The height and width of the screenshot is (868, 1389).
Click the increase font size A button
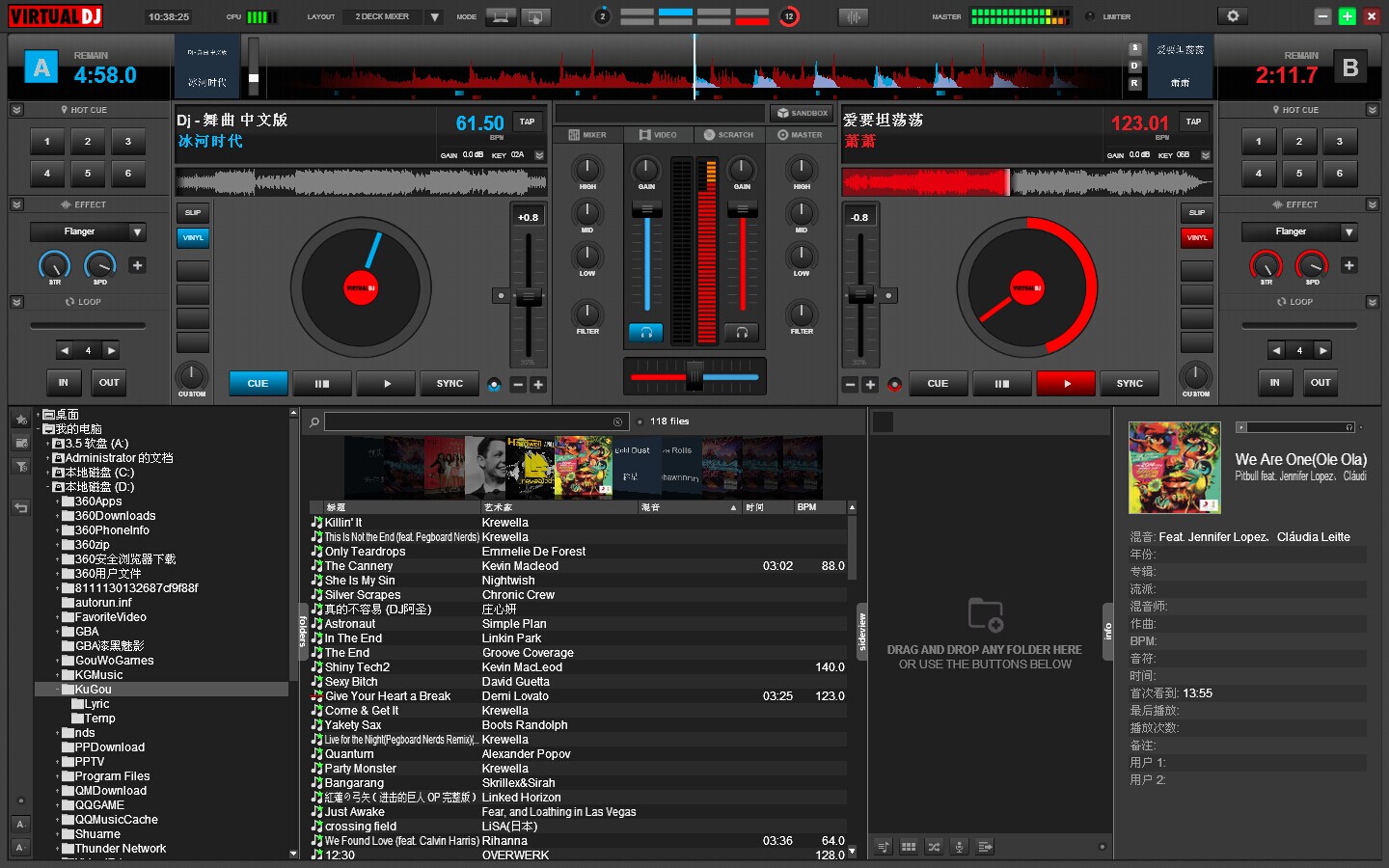pos(20,825)
